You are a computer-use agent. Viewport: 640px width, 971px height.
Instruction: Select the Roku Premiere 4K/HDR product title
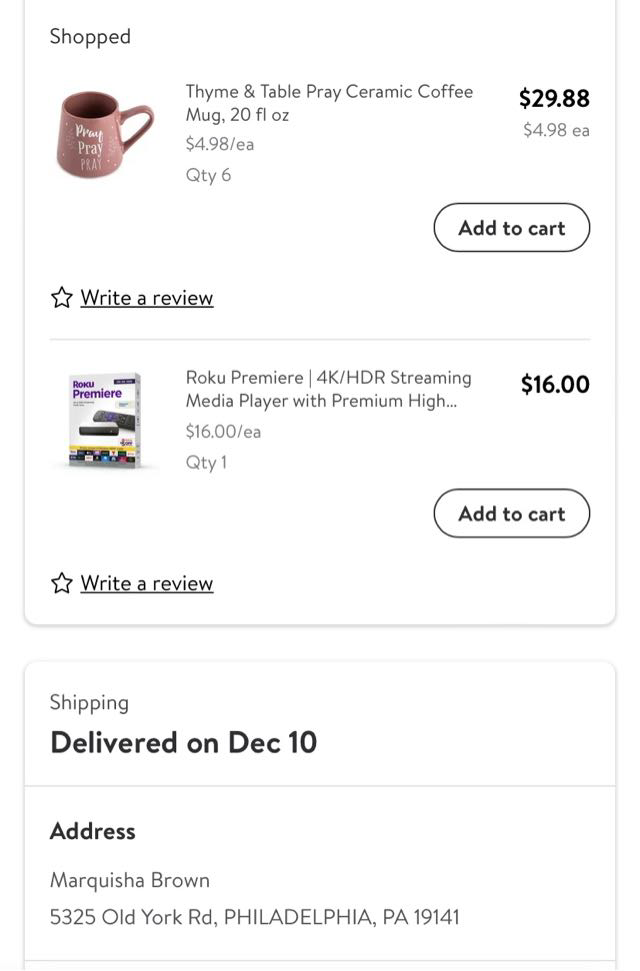click(328, 389)
